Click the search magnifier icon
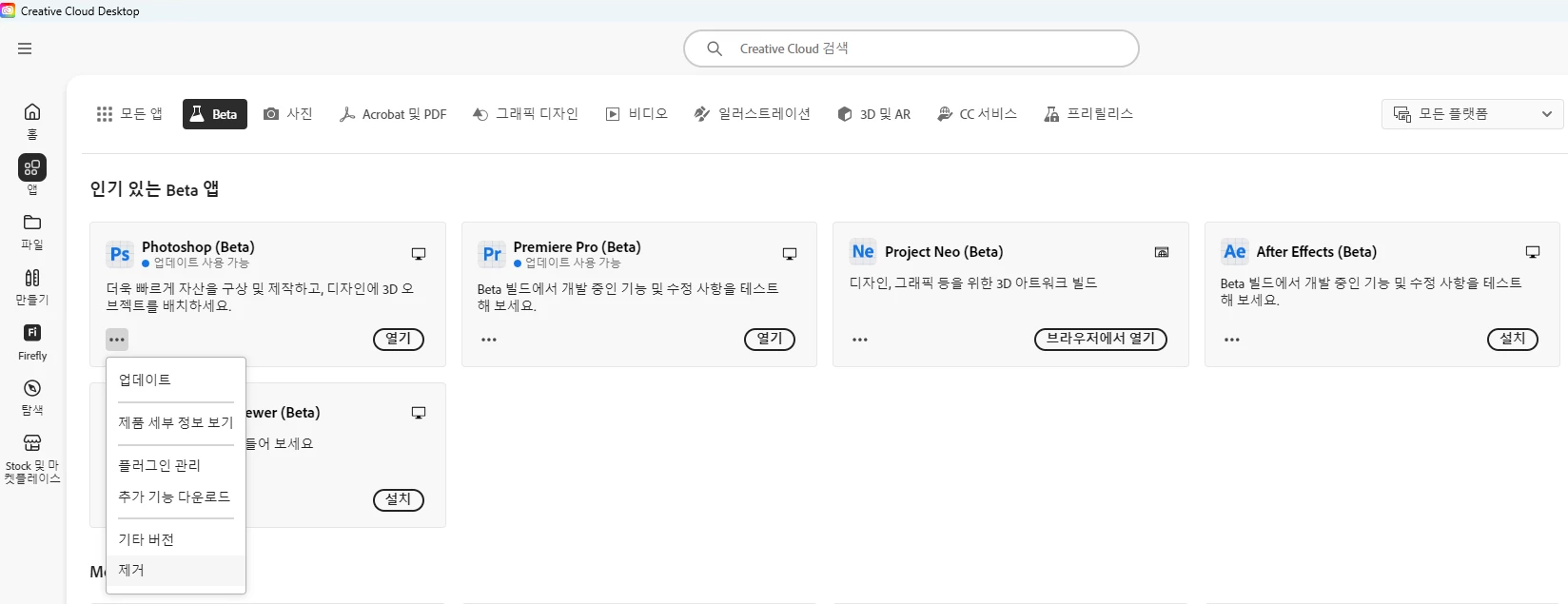Image resolution: width=1568 pixels, height=604 pixels. tap(715, 49)
